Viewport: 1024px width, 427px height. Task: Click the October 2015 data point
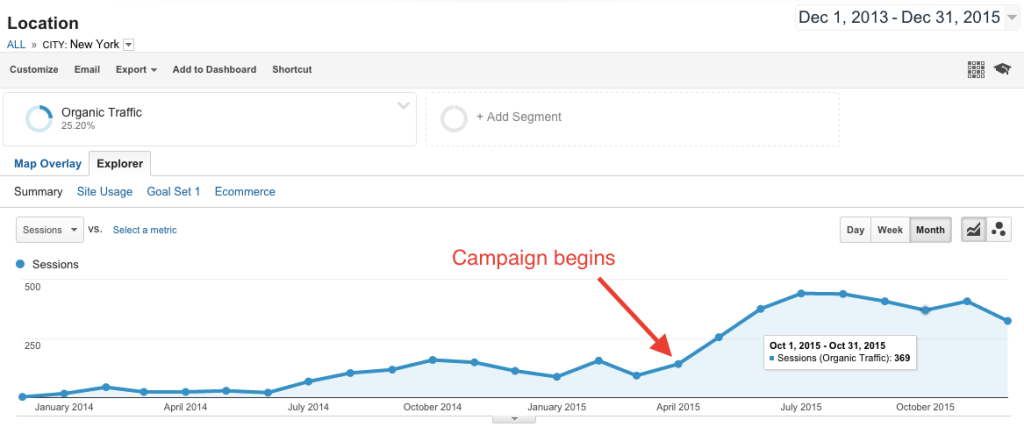(x=926, y=310)
